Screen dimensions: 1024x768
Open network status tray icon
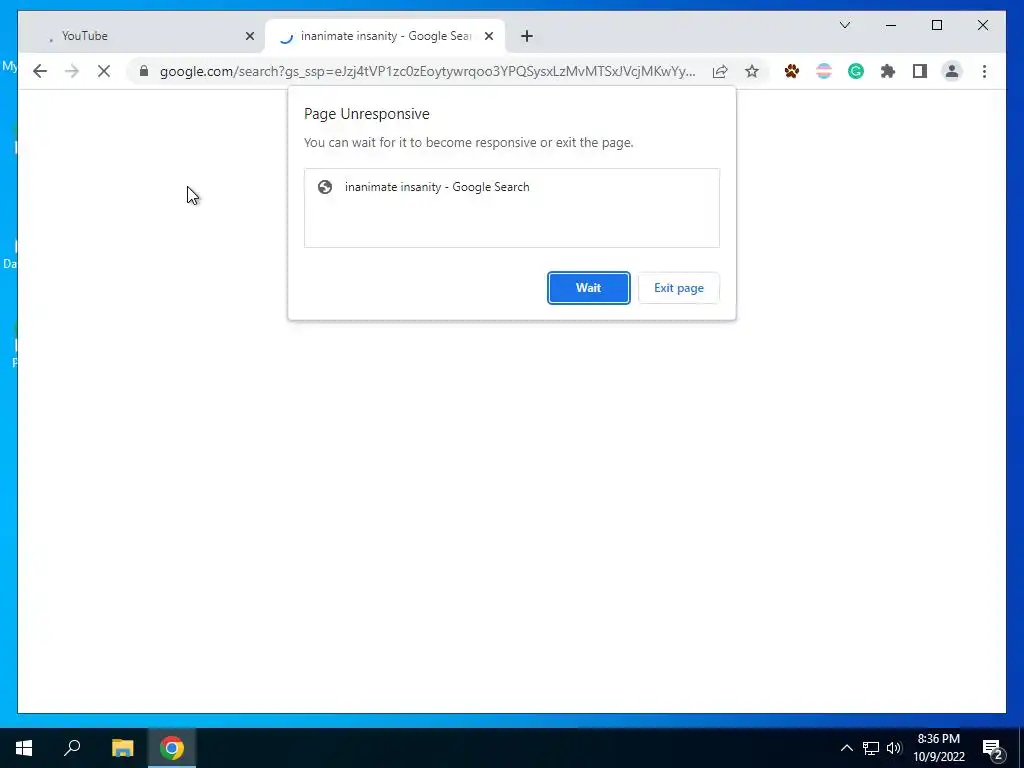[x=871, y=748]
